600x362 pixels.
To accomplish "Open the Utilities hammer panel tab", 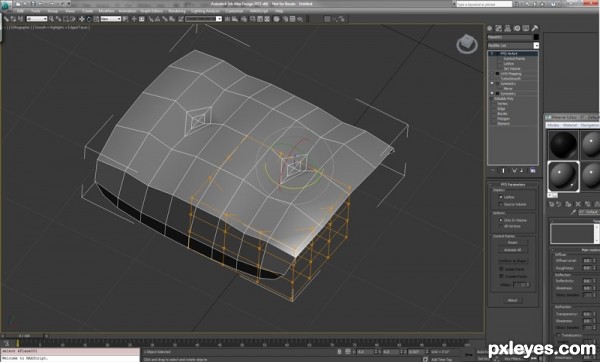I will click(x=535, y=28).
